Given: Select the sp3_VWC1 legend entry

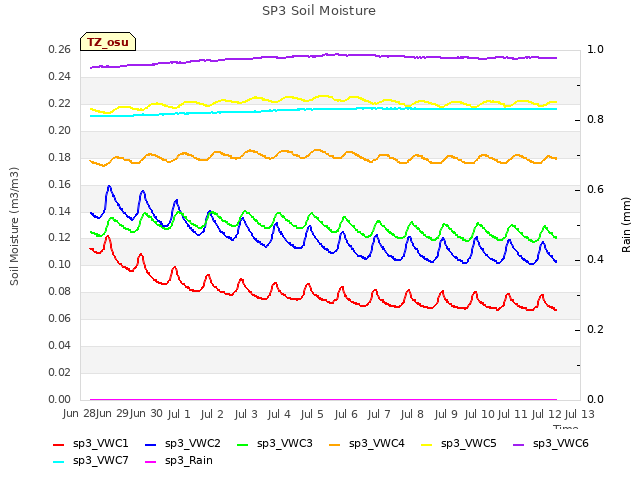Looking at the screenshot, I should 91,444.
